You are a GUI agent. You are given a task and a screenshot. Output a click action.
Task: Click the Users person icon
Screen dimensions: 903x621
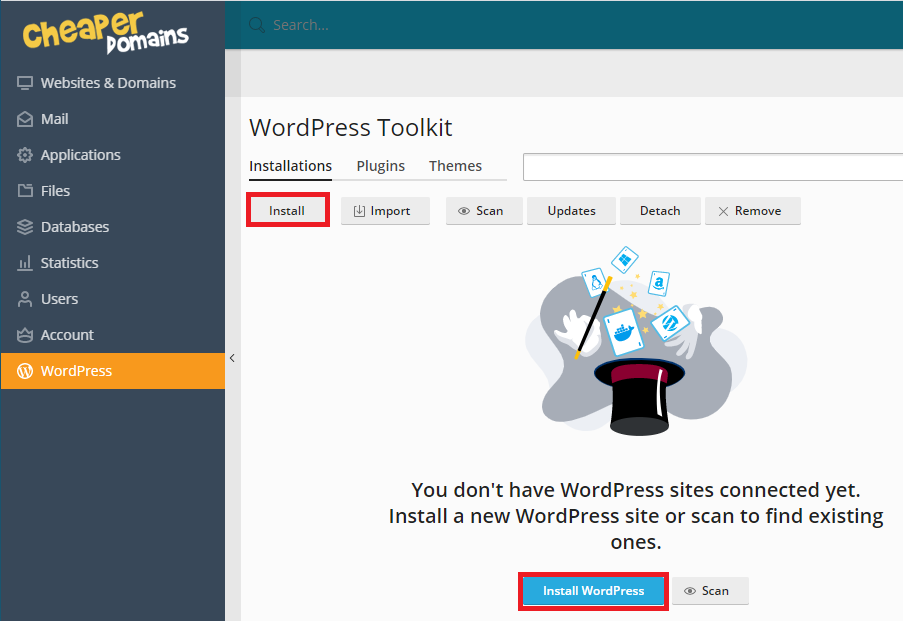click(x=25, y=299)
